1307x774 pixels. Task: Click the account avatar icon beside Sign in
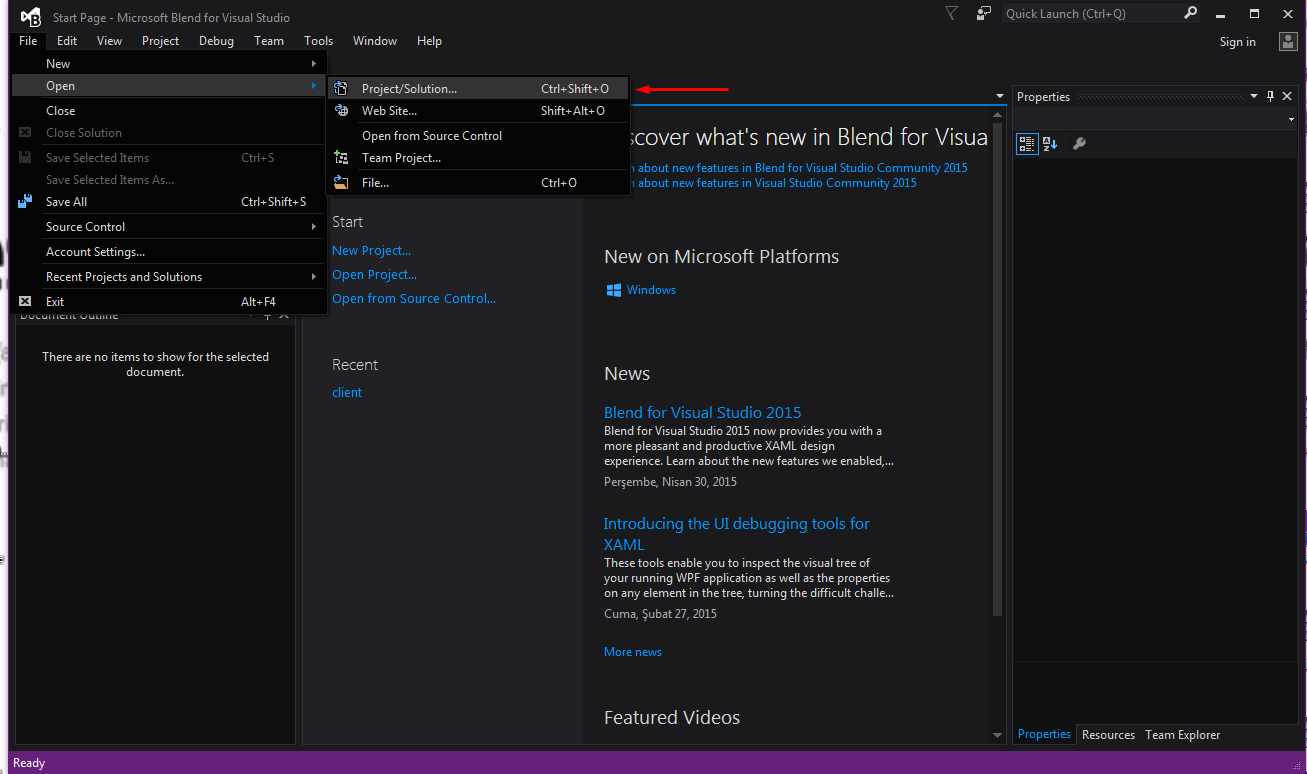tap(1288, 41)
